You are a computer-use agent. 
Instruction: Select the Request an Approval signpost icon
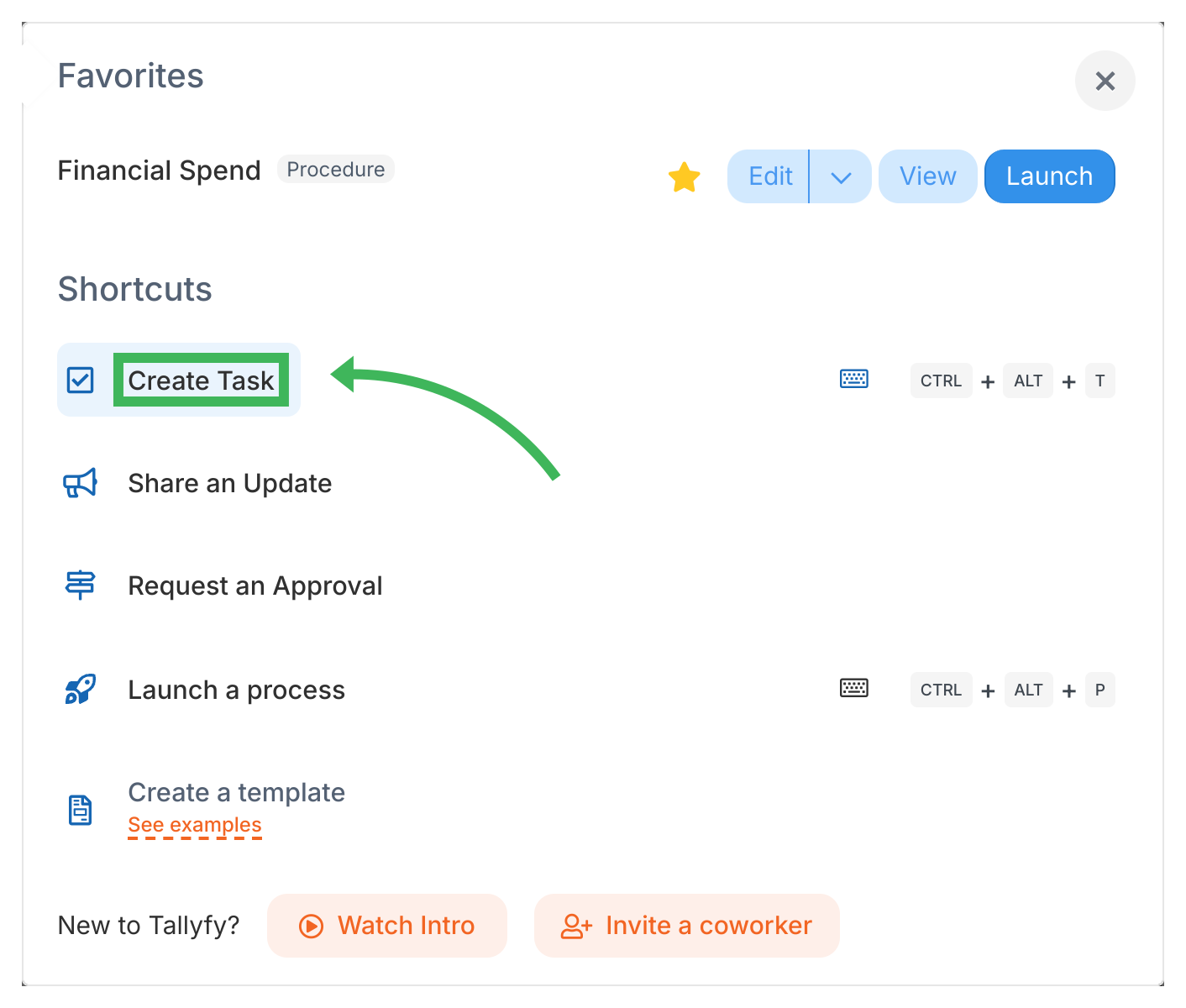tap(80, 585)
